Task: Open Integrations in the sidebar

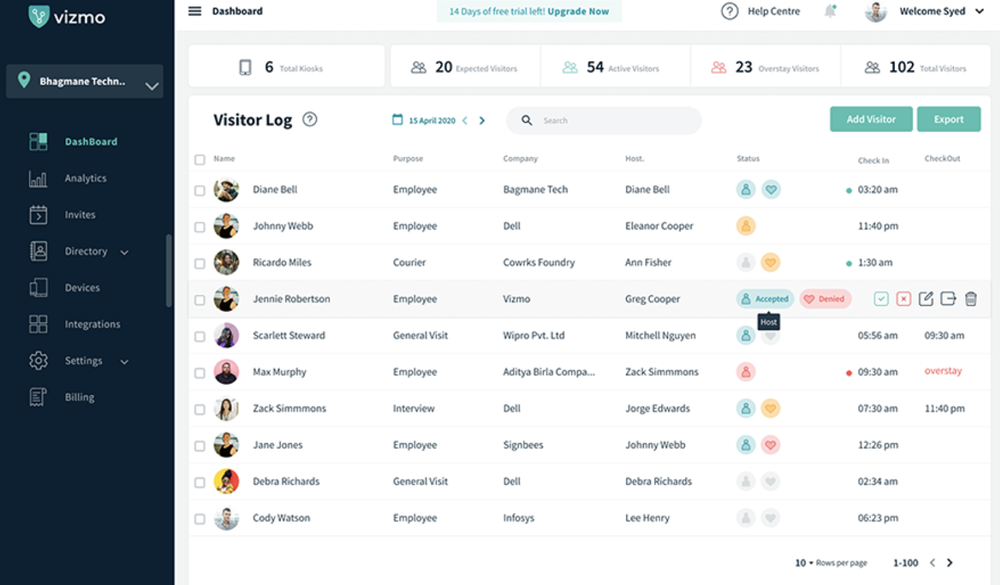Action: click(75, 324)
